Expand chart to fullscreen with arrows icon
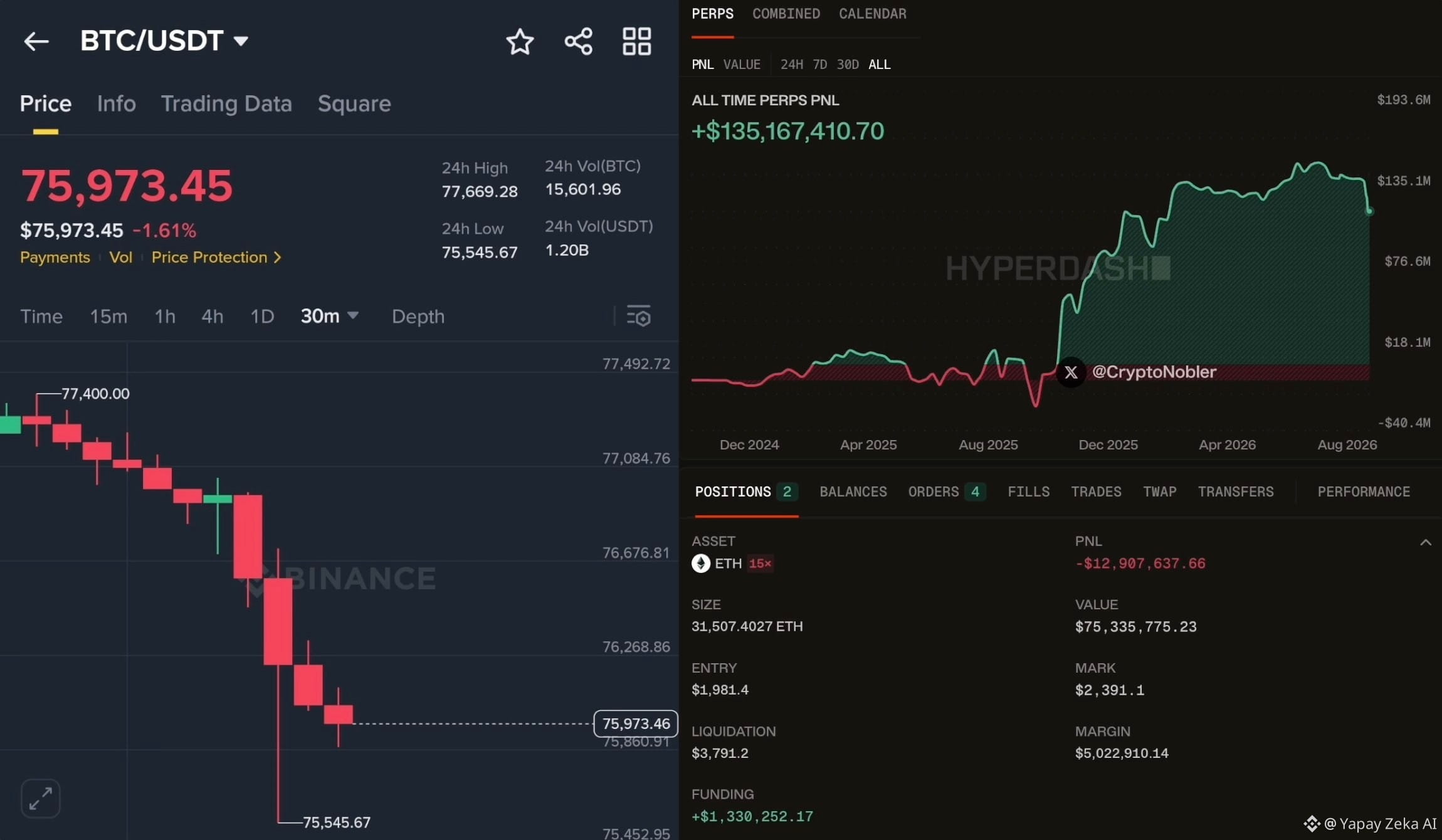 41,798
